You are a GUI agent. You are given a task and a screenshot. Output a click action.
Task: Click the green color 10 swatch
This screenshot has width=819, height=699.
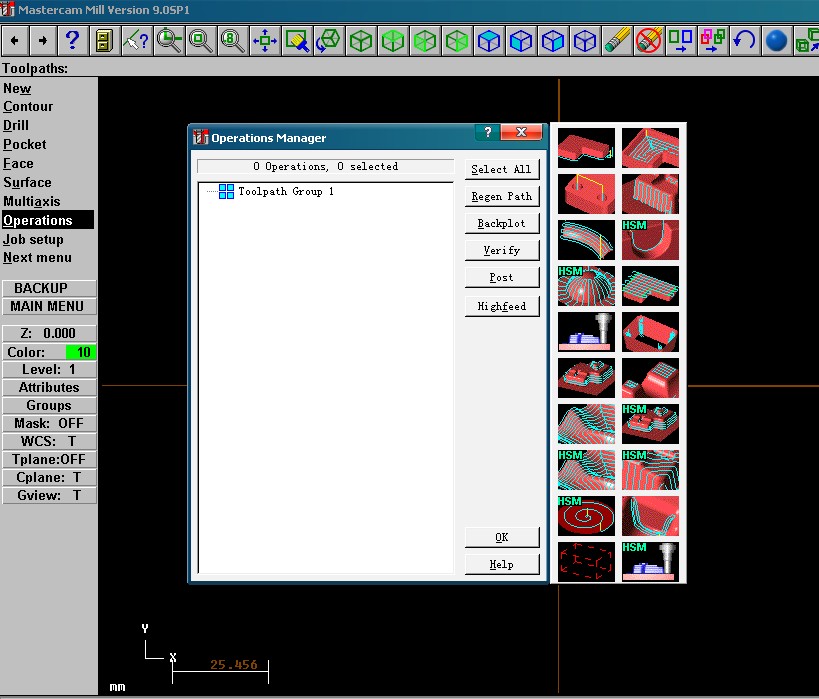tap(80, 352)
